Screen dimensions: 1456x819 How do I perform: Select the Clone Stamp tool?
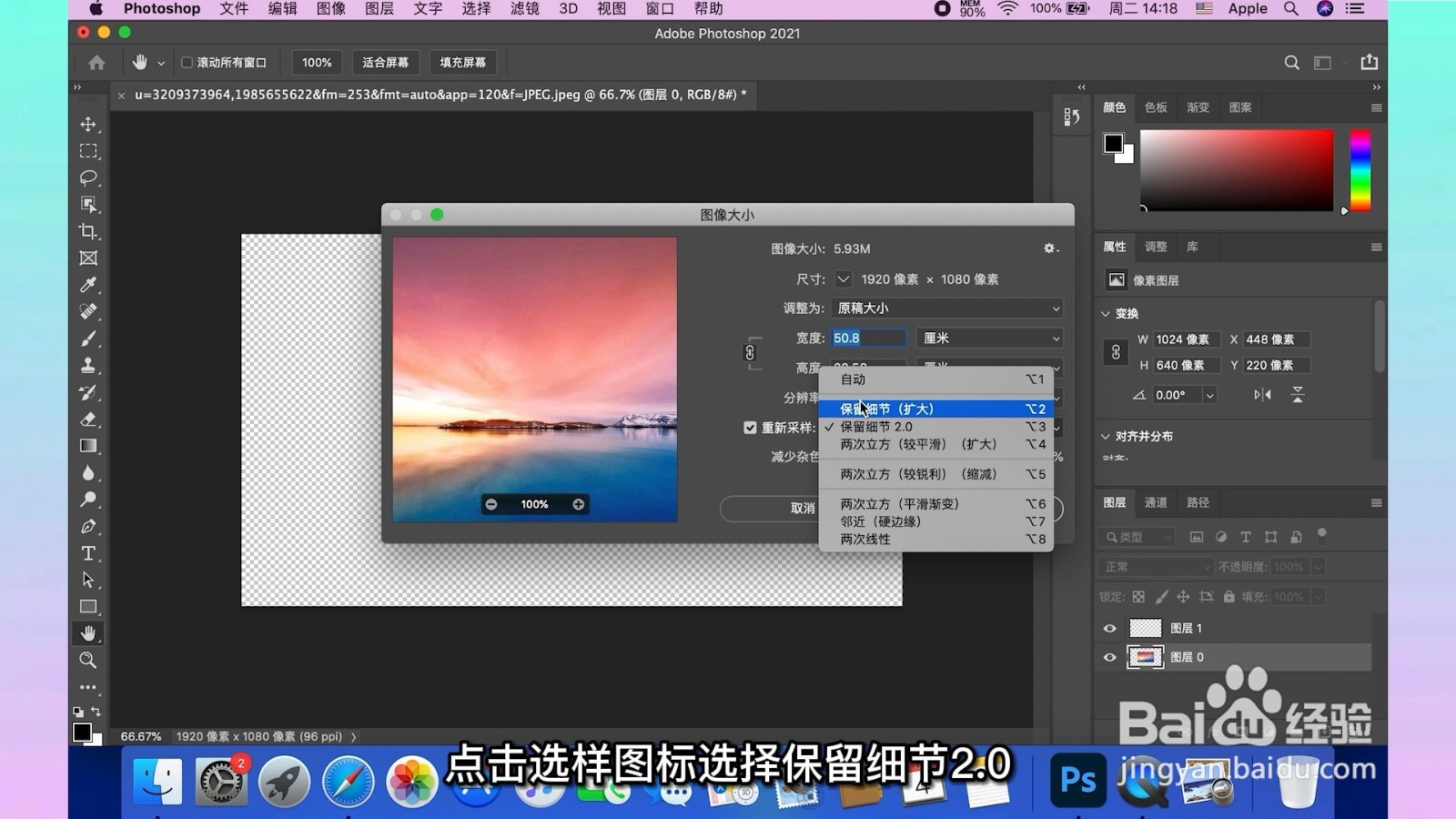tap(88, 365)
